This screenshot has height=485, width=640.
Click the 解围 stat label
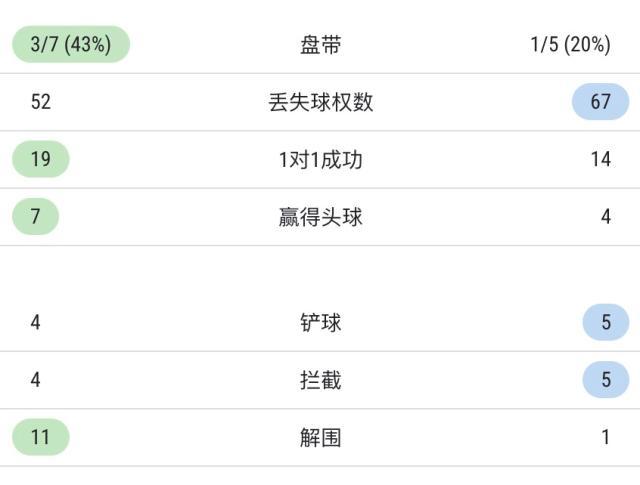[320, 437]
